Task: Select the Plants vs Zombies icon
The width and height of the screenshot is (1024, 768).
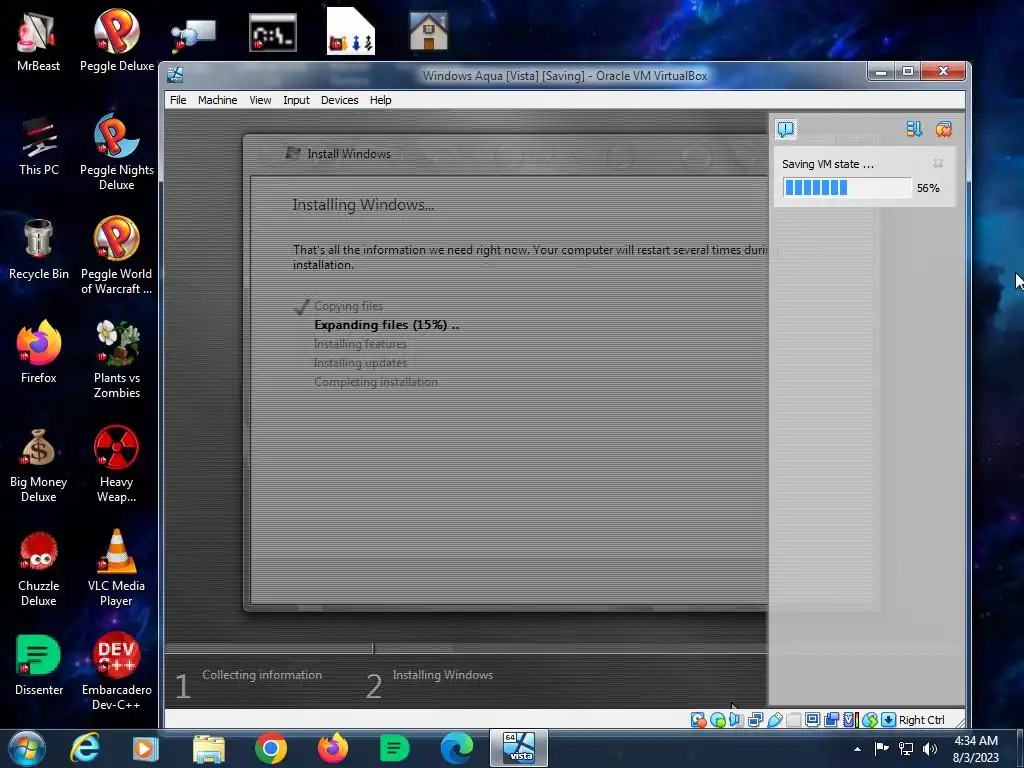Action: pos(116,359)
